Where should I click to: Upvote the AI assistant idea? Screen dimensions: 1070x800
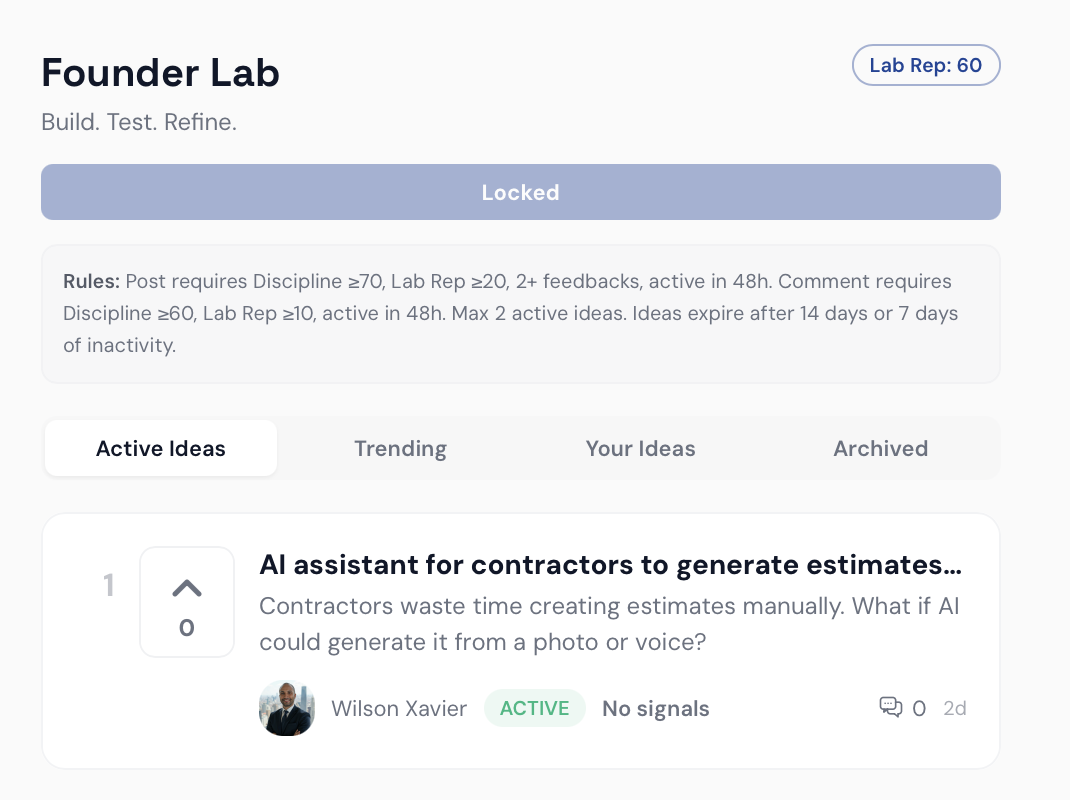[x=187, y=589]
